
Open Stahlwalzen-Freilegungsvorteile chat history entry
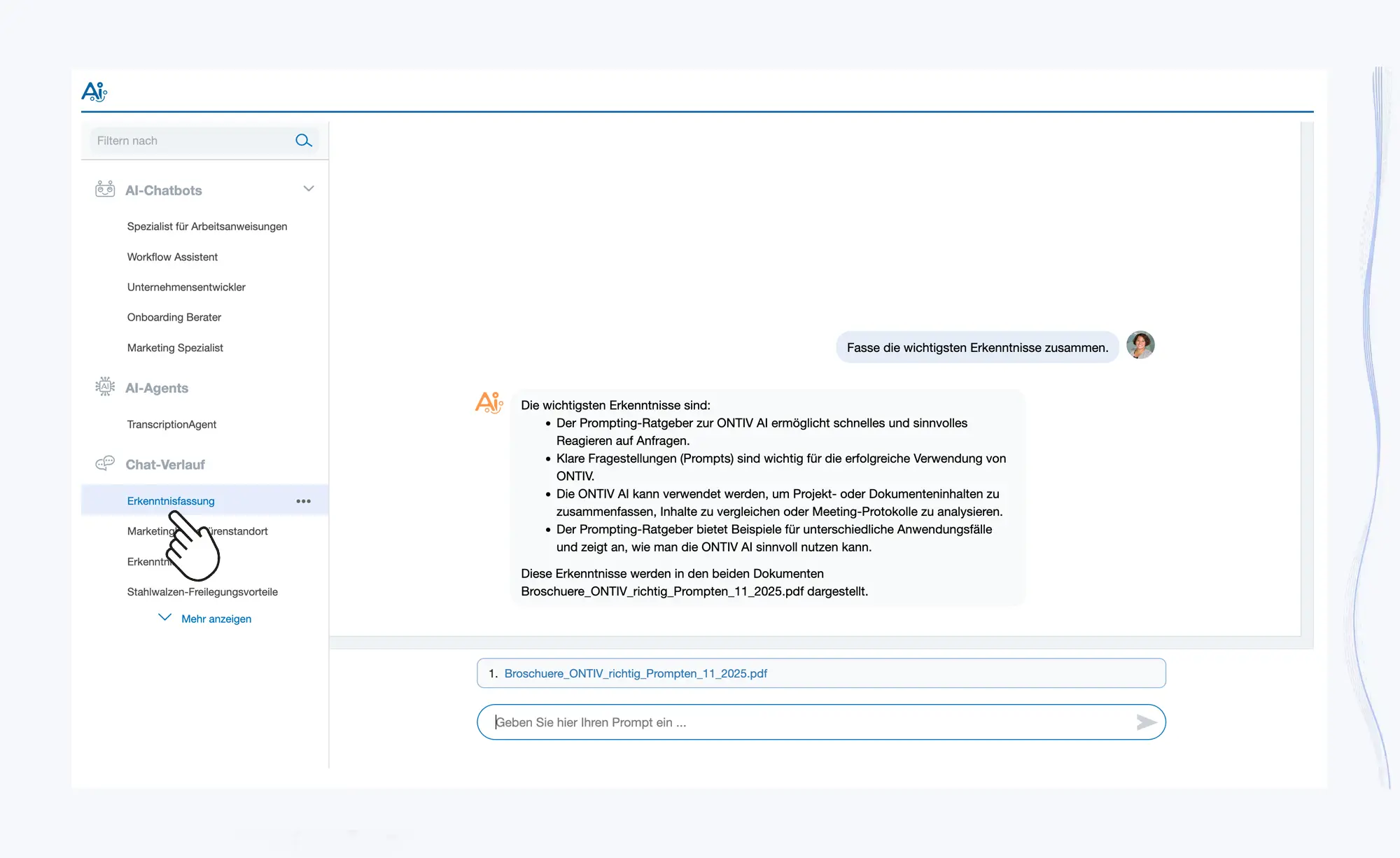(x=202, y=592)
